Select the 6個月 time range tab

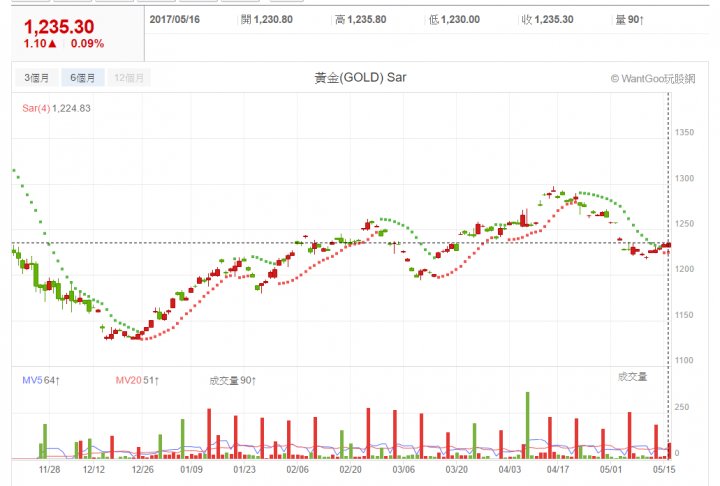(83, 78)
